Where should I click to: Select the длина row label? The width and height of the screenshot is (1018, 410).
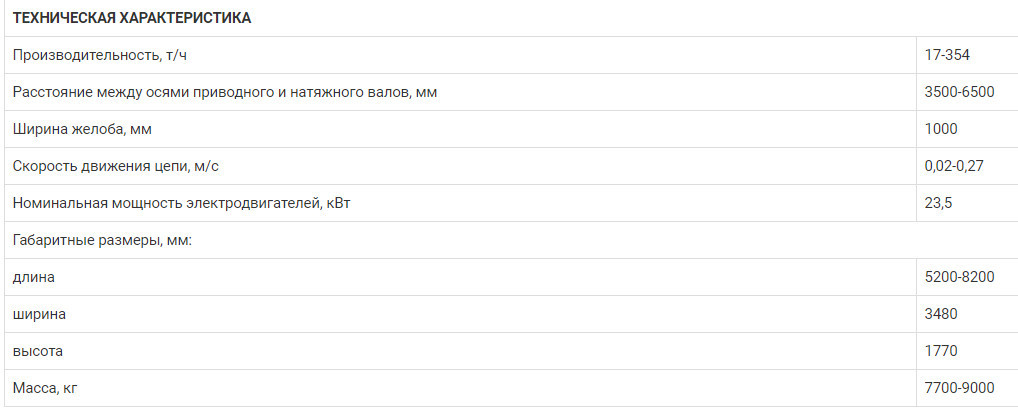click(x=34, y=278)
